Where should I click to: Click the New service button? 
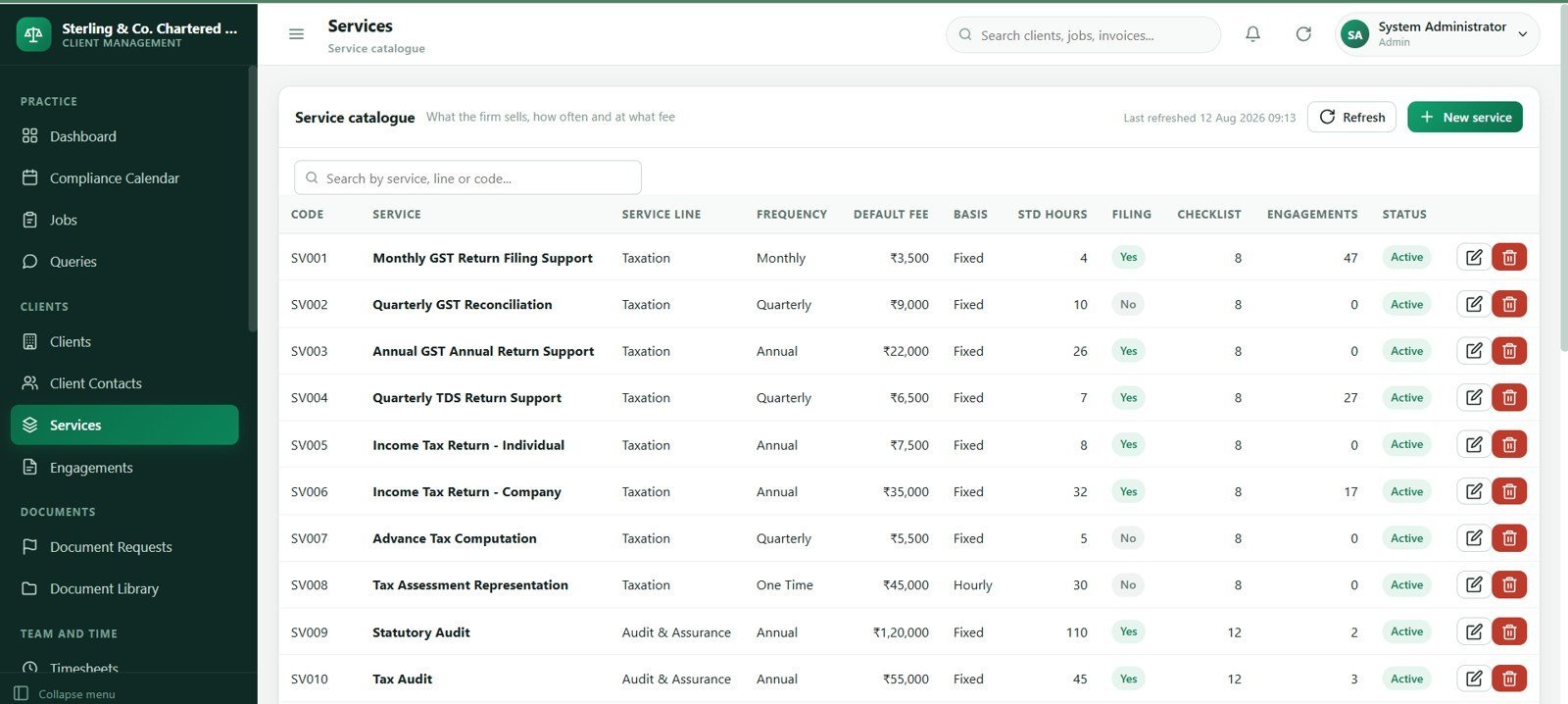point(1465,117)
